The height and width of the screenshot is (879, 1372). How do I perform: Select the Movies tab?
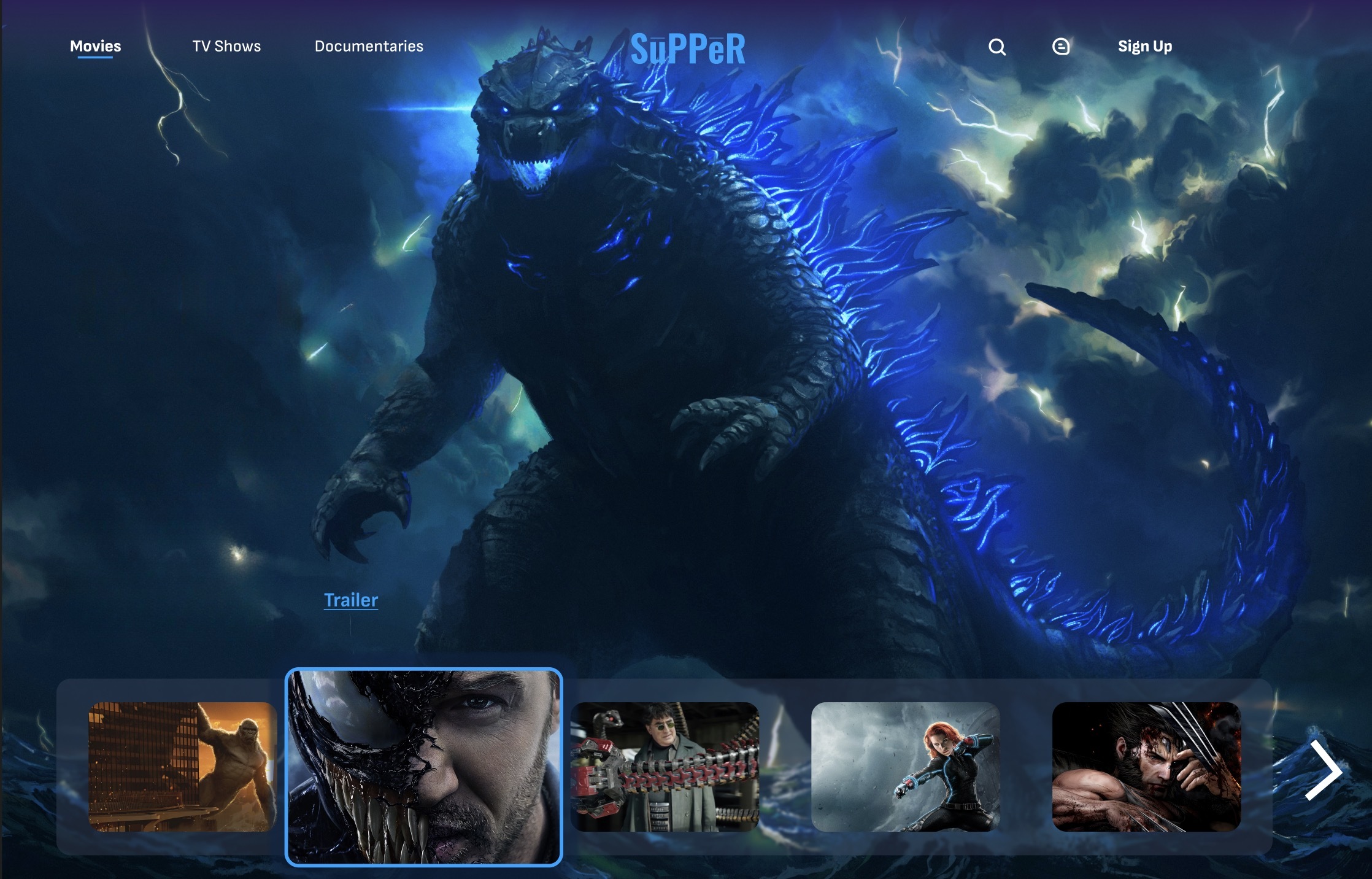96,46
